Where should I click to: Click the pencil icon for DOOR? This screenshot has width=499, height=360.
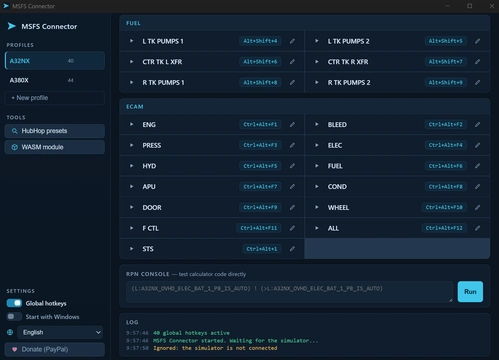coord(292,207)
